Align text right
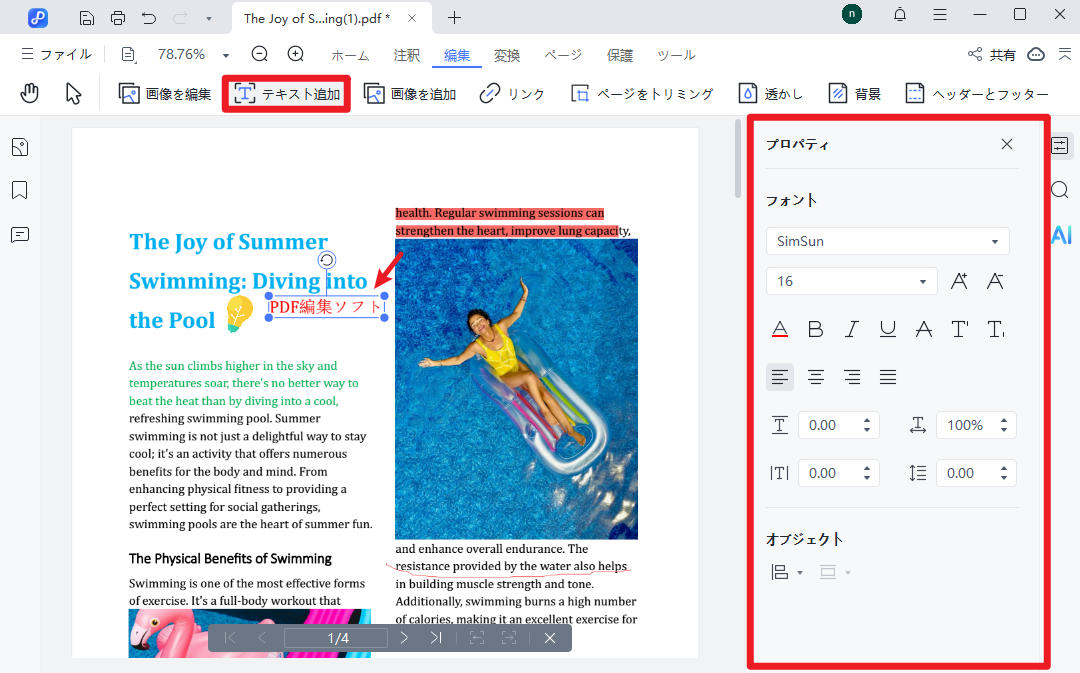Image resolution: width=1080 pixels, height=673 pixels. click(852, 377)
